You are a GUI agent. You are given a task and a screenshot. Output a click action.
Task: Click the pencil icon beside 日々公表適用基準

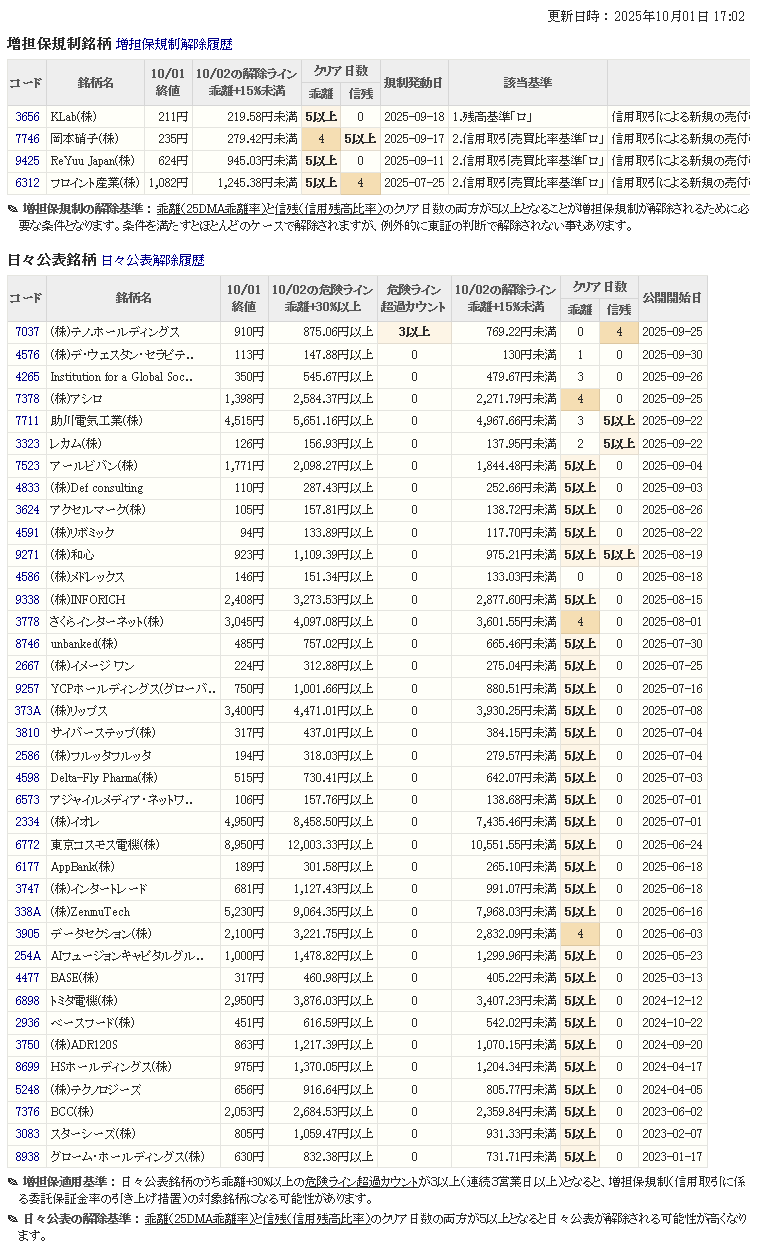click(12, 1182)
